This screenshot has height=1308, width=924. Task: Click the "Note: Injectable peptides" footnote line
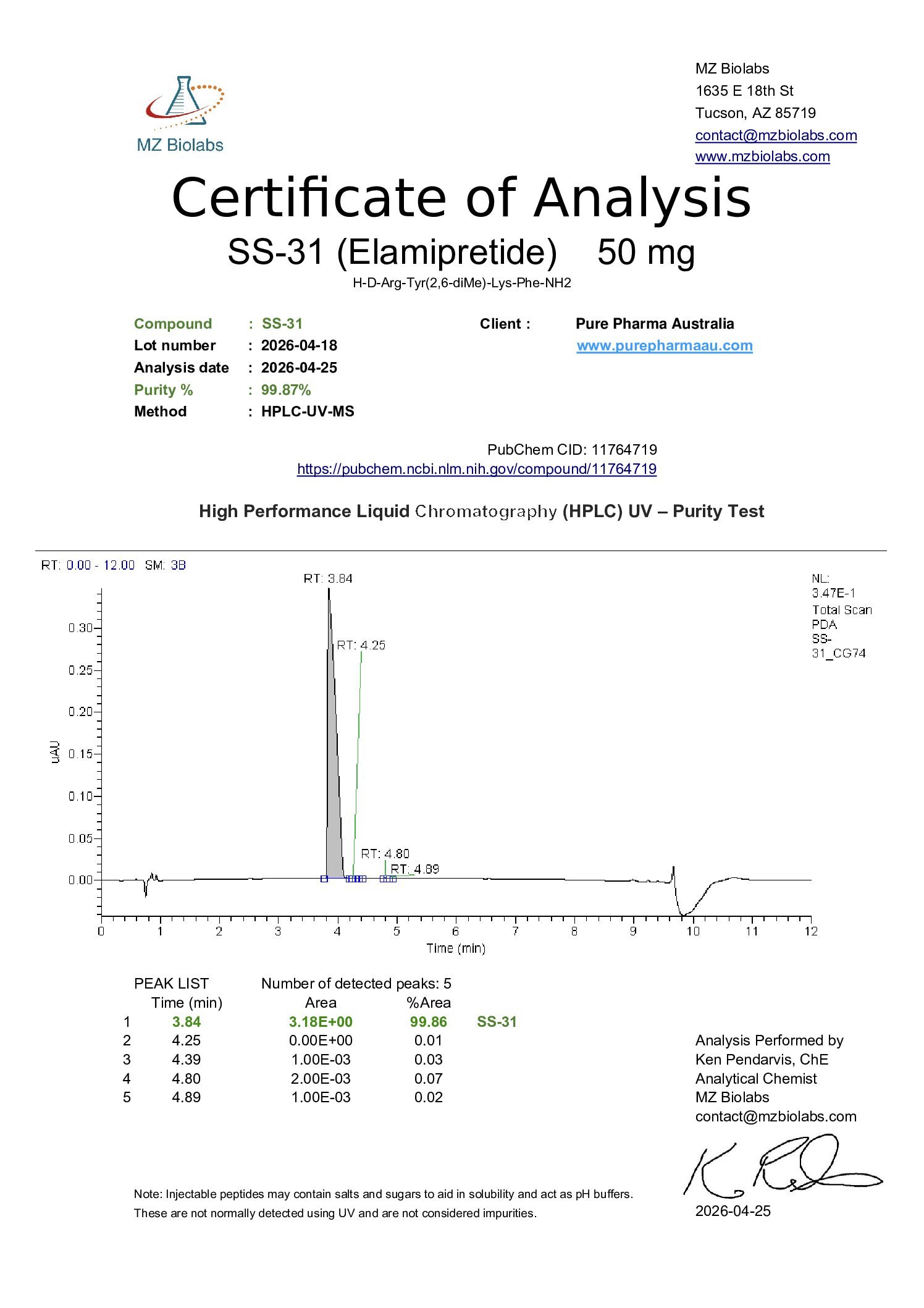pos(384,1194)
